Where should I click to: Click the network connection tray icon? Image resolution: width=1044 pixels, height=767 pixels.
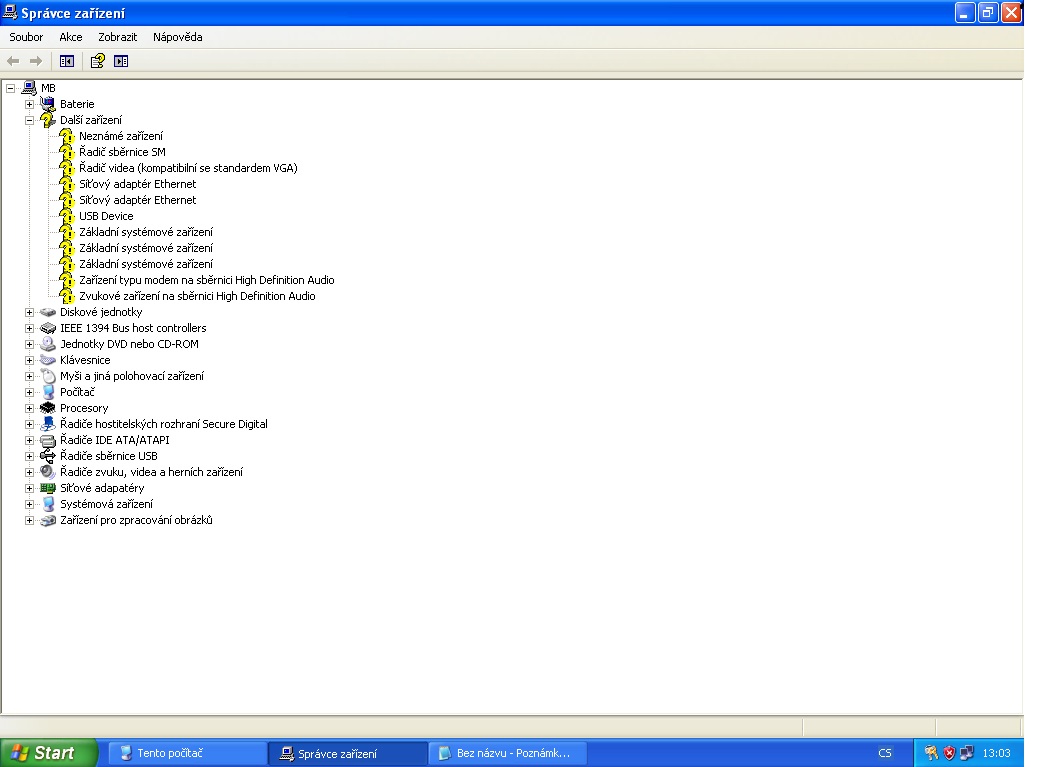point(967,753)
